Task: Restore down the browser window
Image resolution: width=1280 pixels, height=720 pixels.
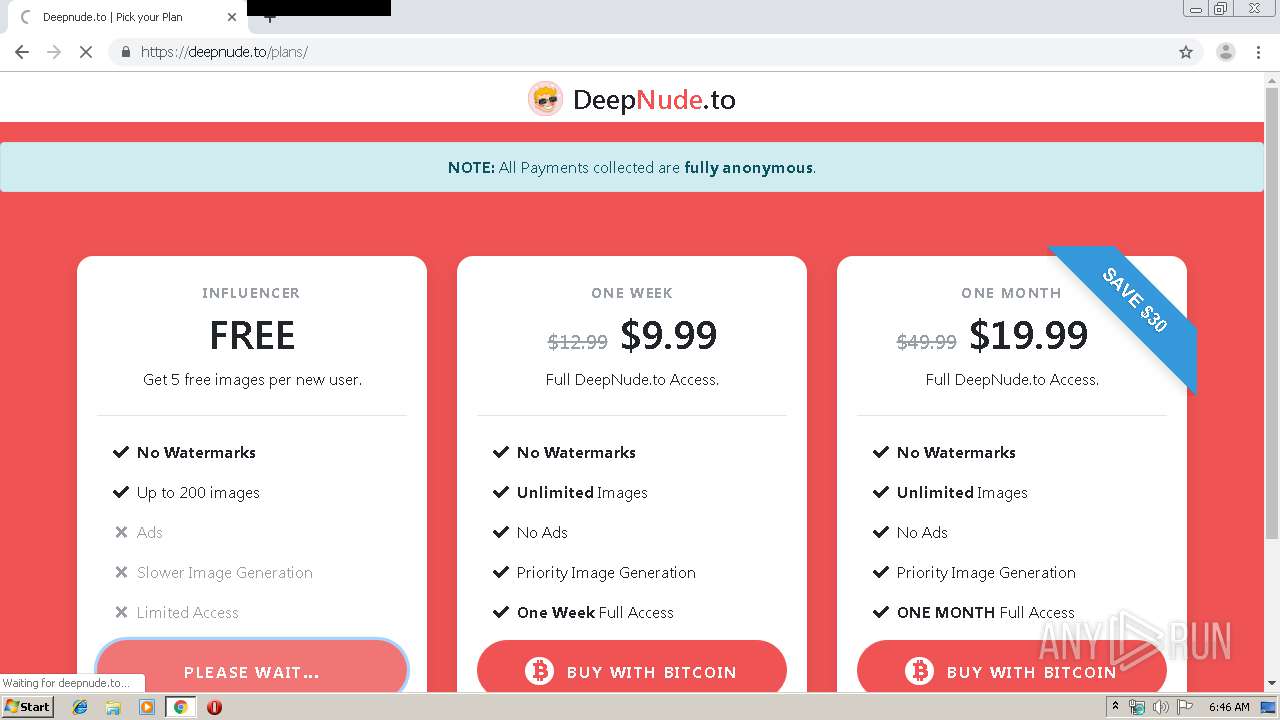Action: pyautogui.click(x=1221, y=8)
